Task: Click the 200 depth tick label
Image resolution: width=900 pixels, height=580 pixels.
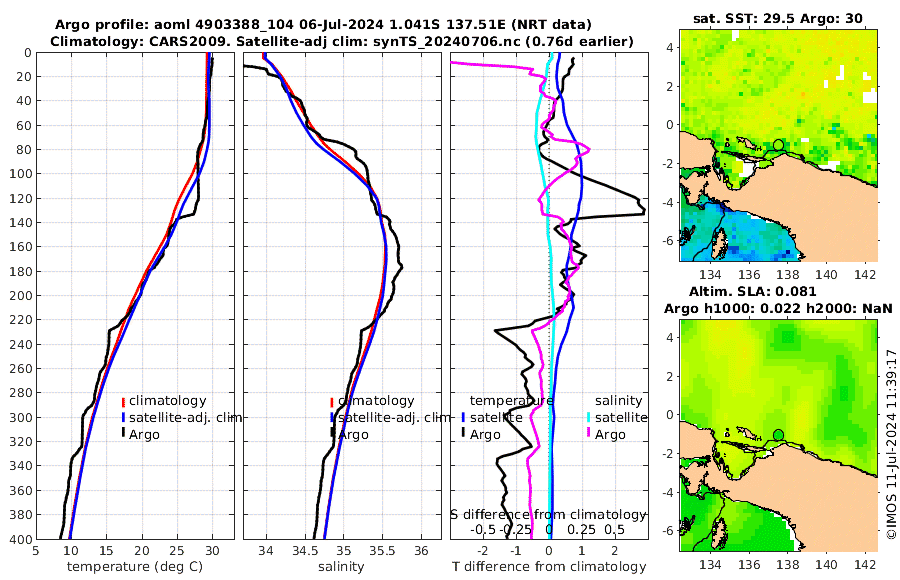Action: [21, 296]
